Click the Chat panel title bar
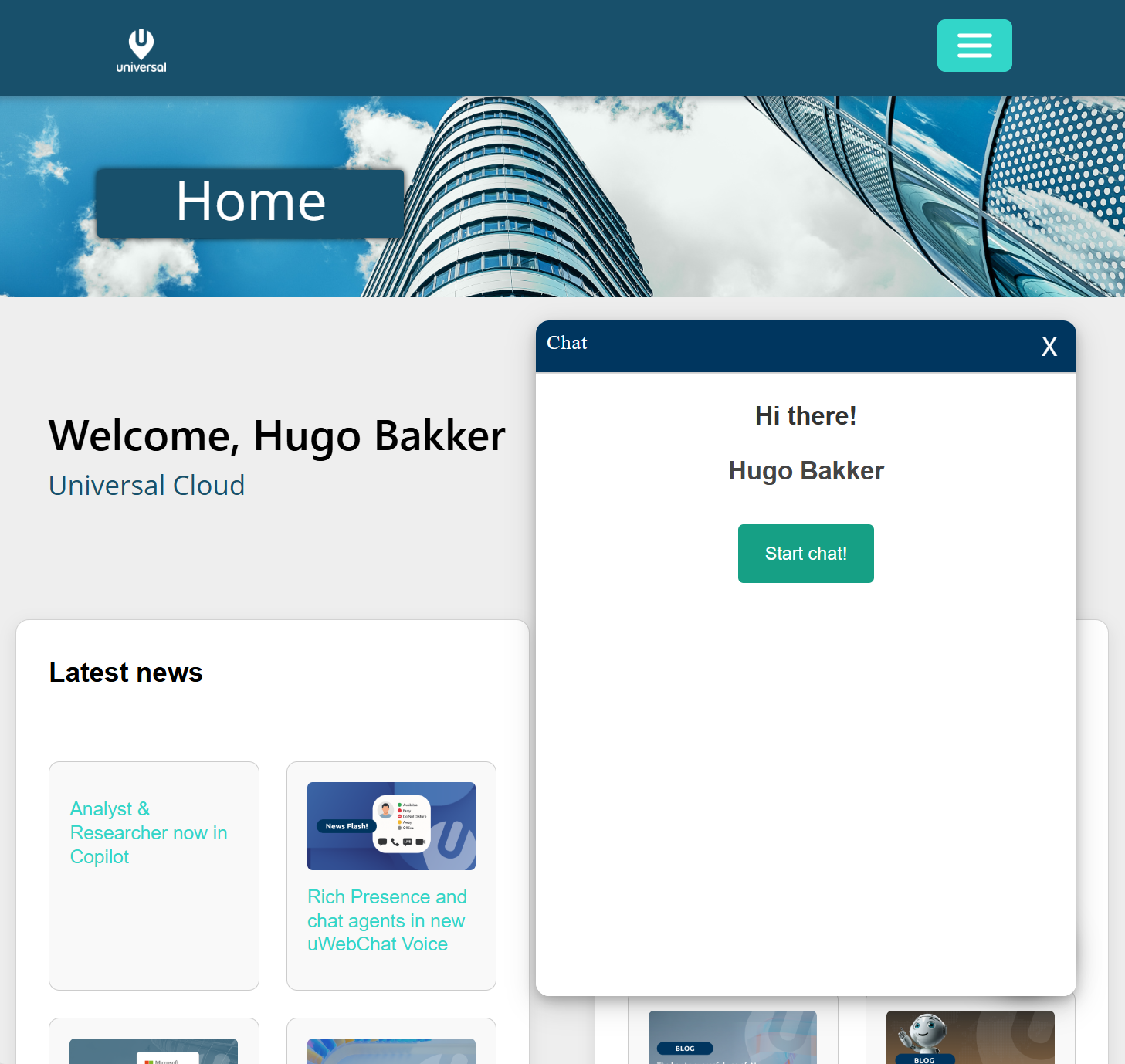 (x=772, y=346)
